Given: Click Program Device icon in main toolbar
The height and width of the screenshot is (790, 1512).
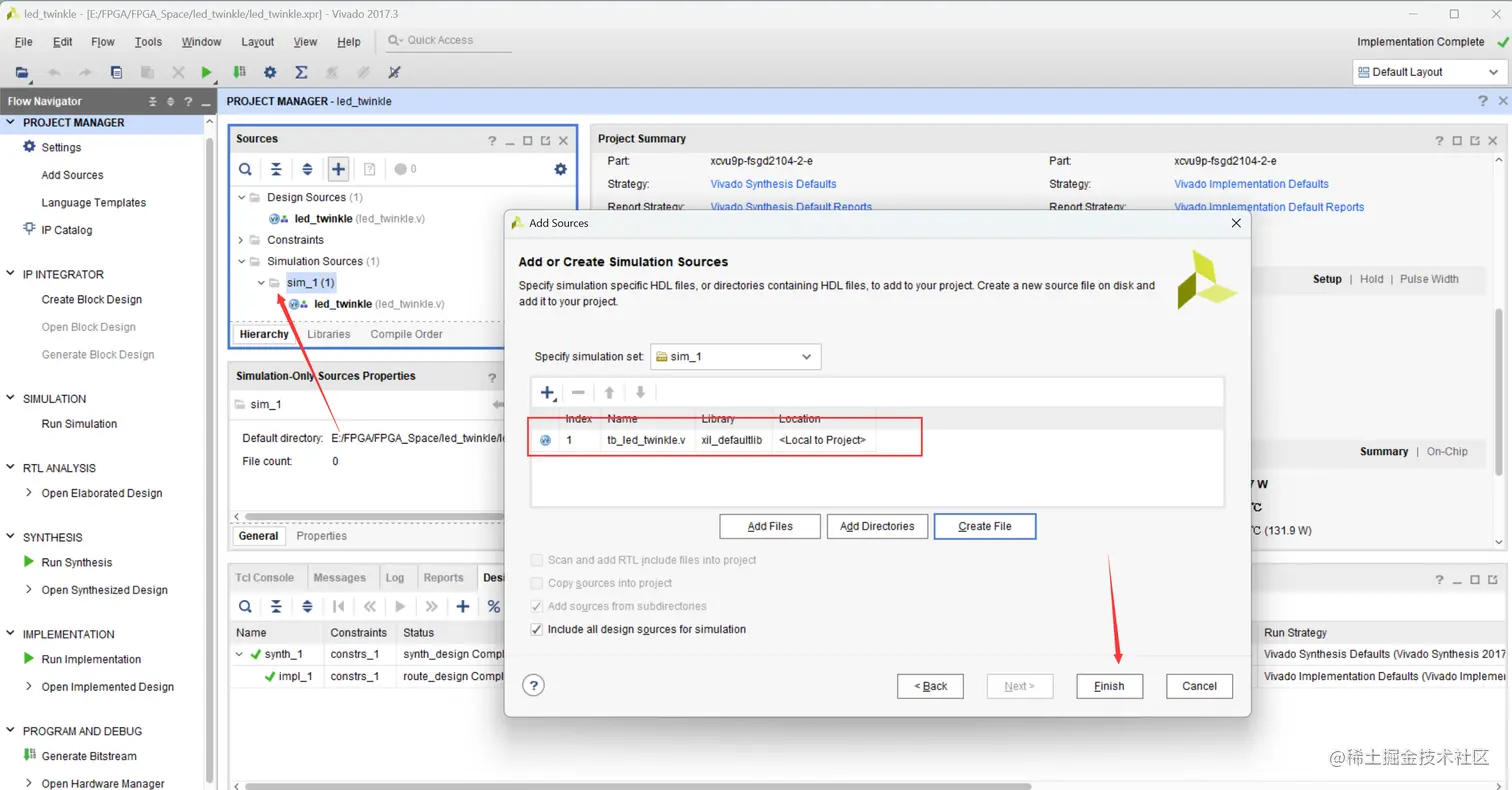Looking at the screenshot, I should (x=239, y=72).
